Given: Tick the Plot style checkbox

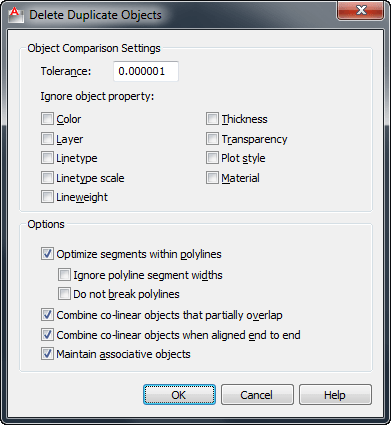Looking at the screenshot, I should click(x=212, y=158).
